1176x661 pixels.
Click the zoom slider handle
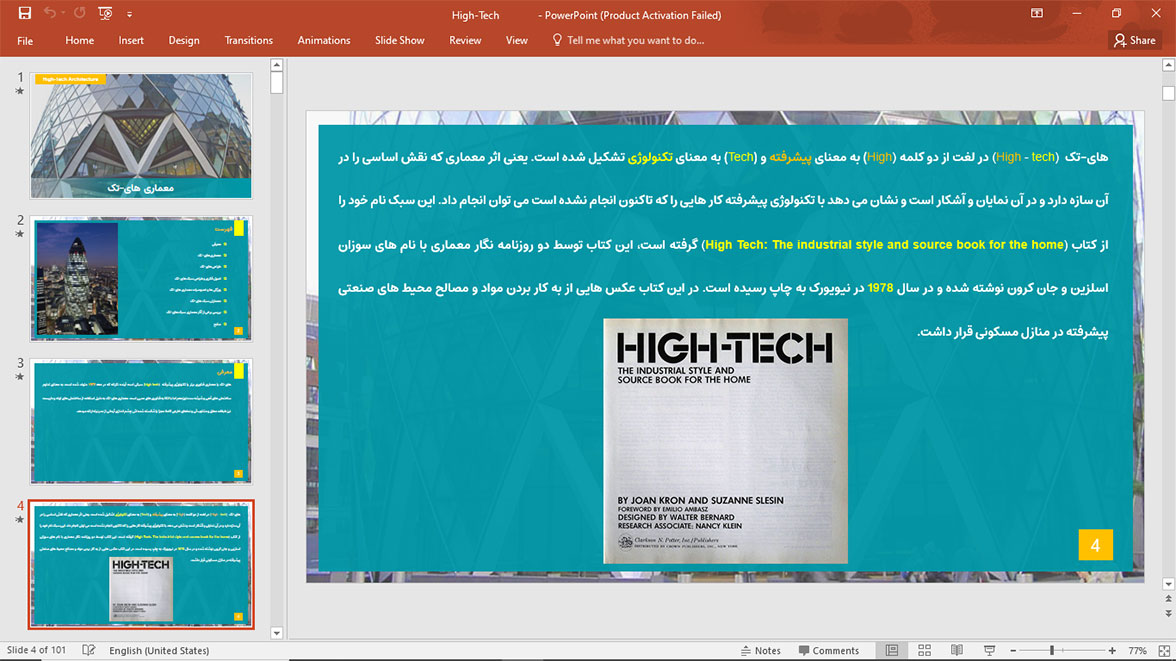(1052, 650)
